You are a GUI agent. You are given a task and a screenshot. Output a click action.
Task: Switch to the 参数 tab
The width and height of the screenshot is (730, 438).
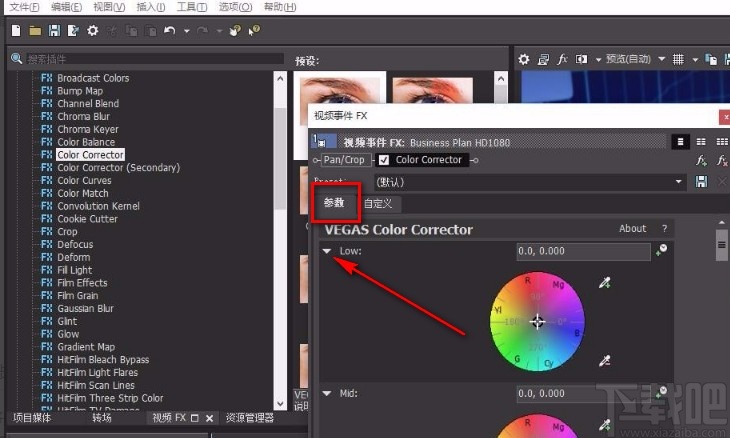point(334,203)
